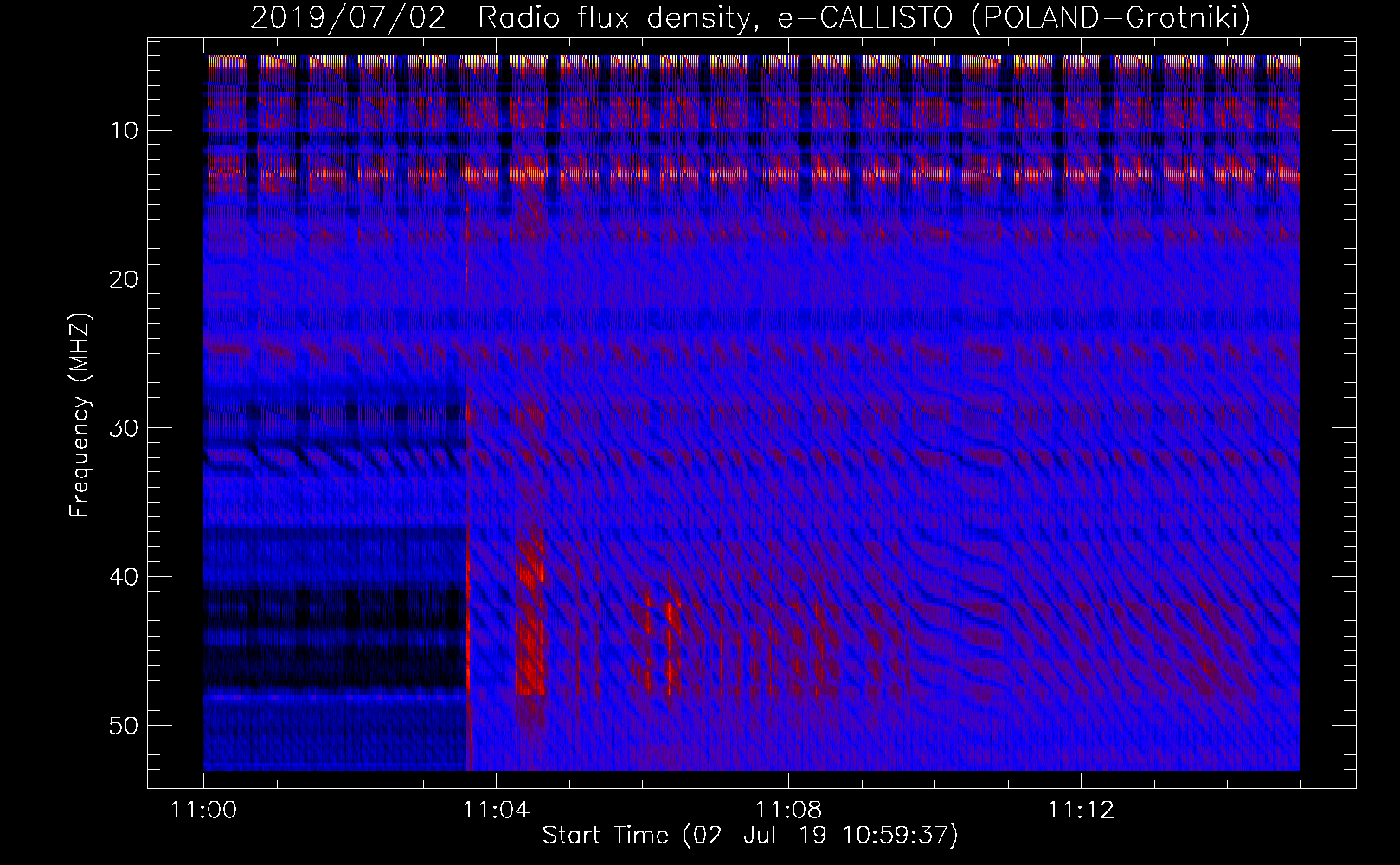
Task: Click the 10 MHz frequency tick label
Action: (124, 131)
